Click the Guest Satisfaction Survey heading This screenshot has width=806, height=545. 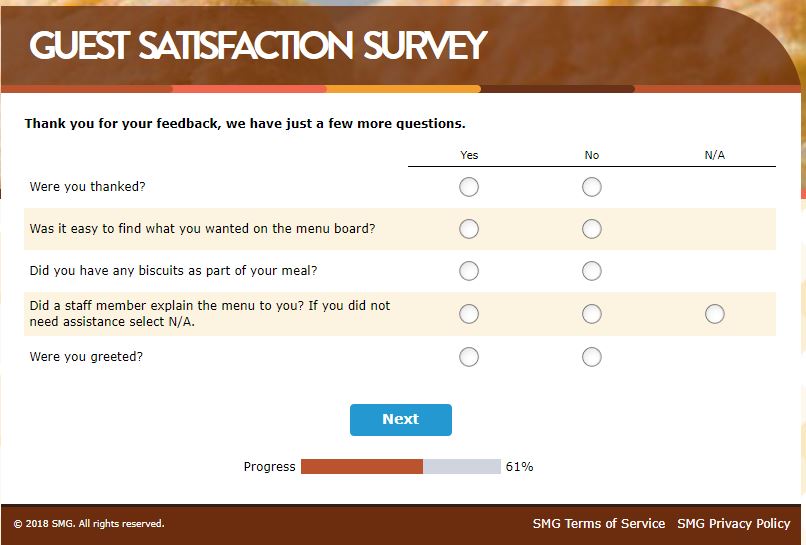pos(258,46)
